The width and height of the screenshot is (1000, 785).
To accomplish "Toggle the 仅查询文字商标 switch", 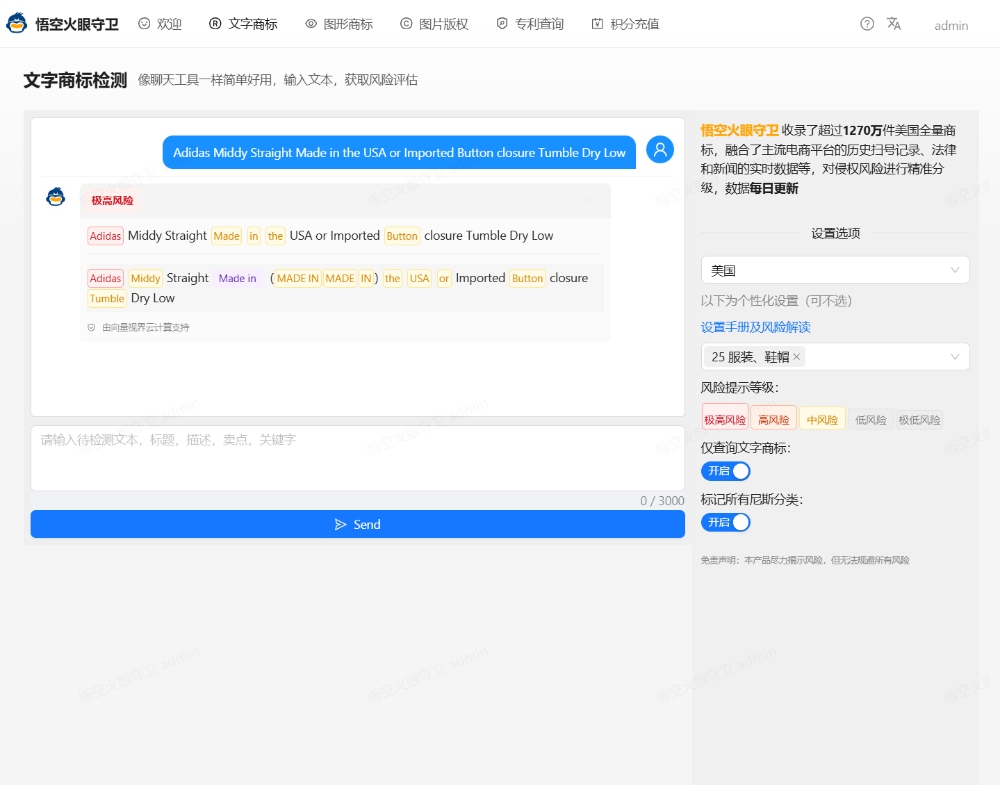I will coord(726,471).
